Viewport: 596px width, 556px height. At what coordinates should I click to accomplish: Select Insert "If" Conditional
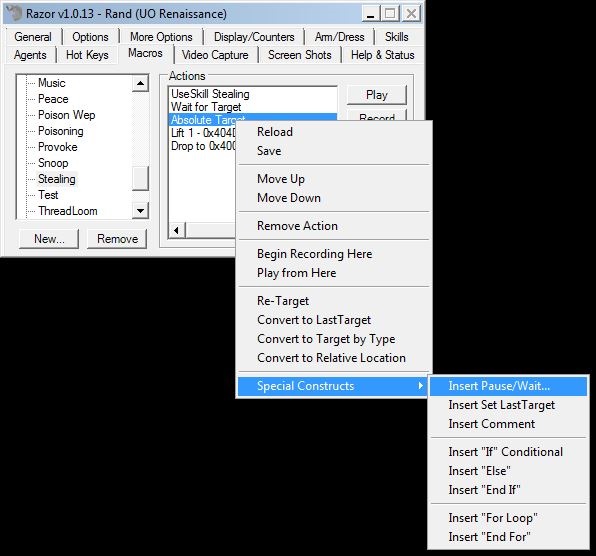coord(509,451)
